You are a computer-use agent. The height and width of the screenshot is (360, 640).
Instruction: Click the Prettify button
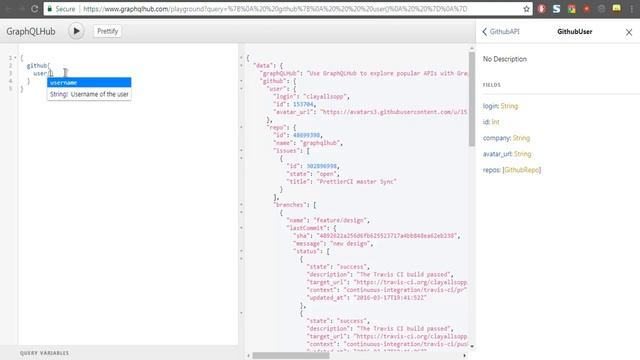point(107,31)
